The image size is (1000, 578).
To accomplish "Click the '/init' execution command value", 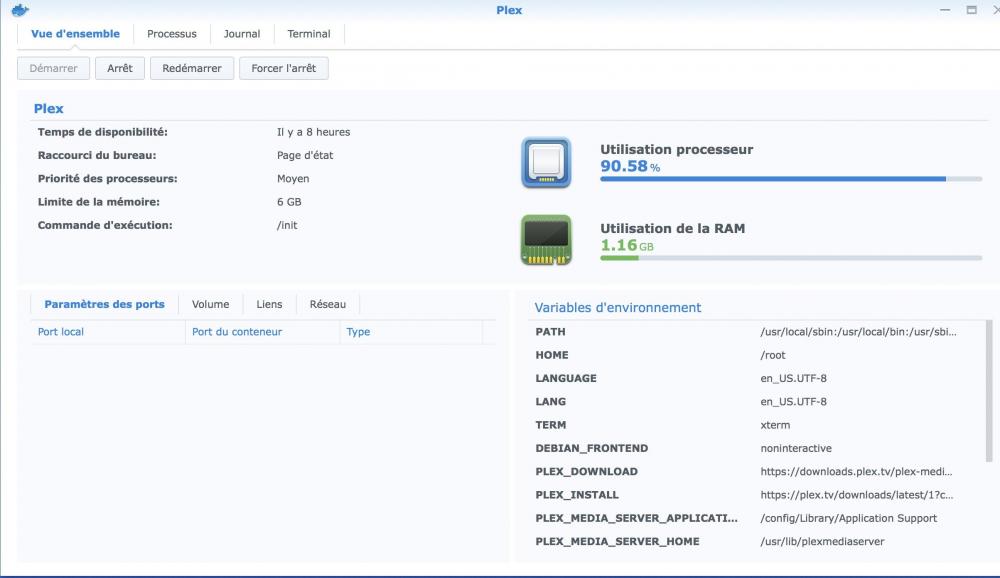I will (287, 225).
